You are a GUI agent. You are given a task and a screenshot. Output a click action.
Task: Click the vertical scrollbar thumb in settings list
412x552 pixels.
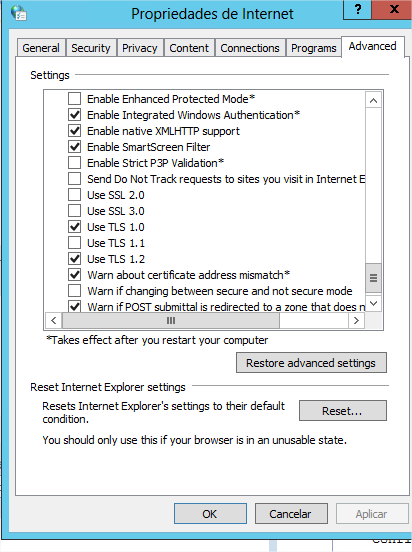(373, 278)
